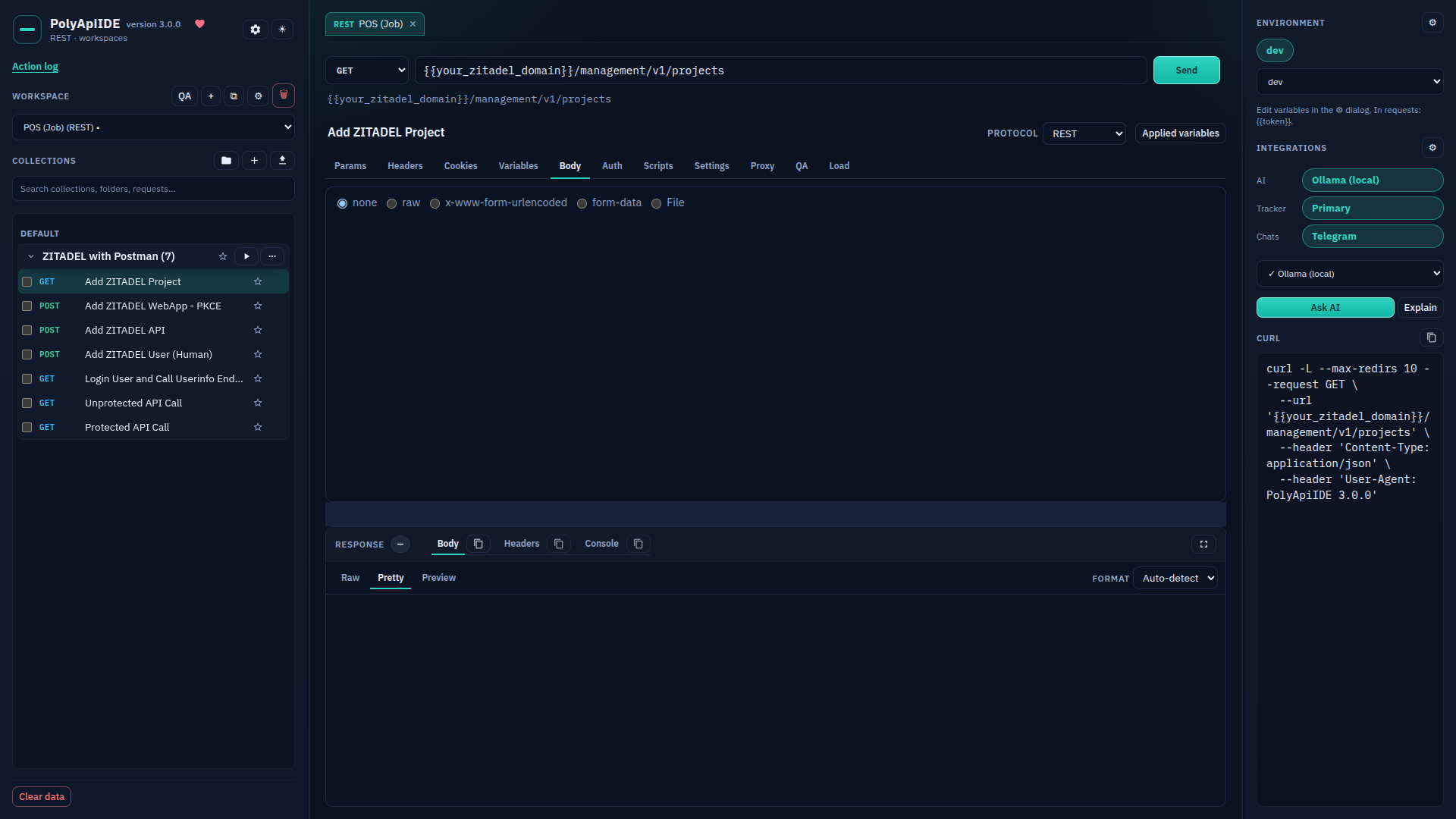The width and height of the screenshot is (1456, 819).
Task: Click the Ask AI button
Action: 1326,308
